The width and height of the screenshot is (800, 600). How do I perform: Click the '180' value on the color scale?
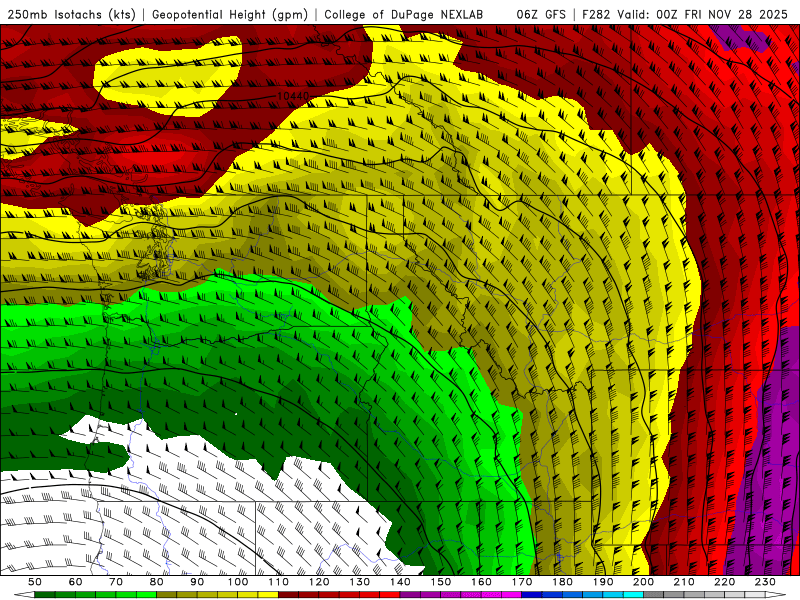pos(563,582)
